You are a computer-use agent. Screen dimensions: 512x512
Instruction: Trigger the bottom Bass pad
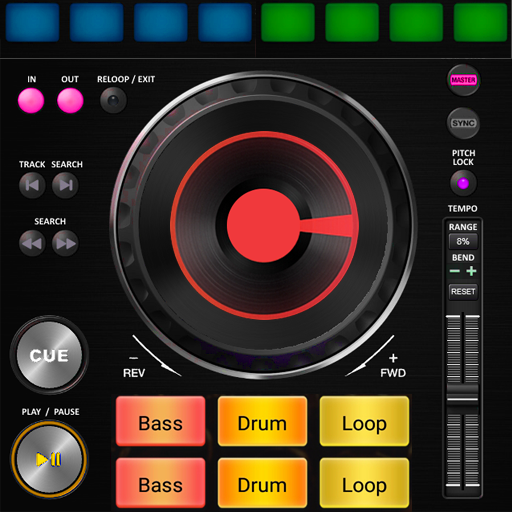pyautogui.click(x=161, y=483)
